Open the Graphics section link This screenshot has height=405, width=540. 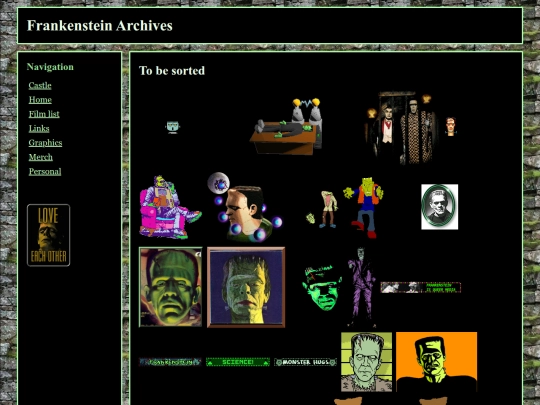tap(45, 143)
